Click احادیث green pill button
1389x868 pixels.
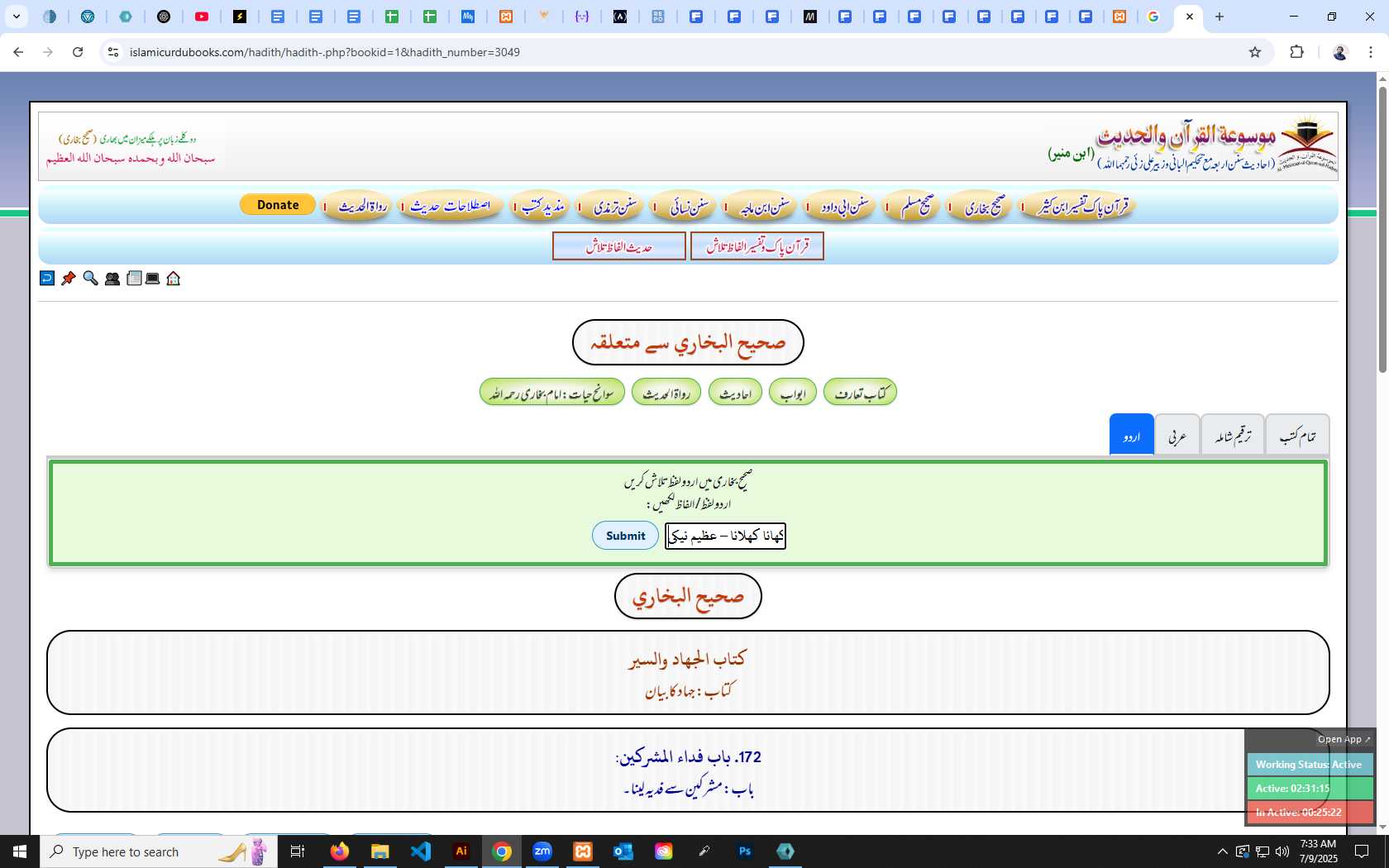(735, 393)
